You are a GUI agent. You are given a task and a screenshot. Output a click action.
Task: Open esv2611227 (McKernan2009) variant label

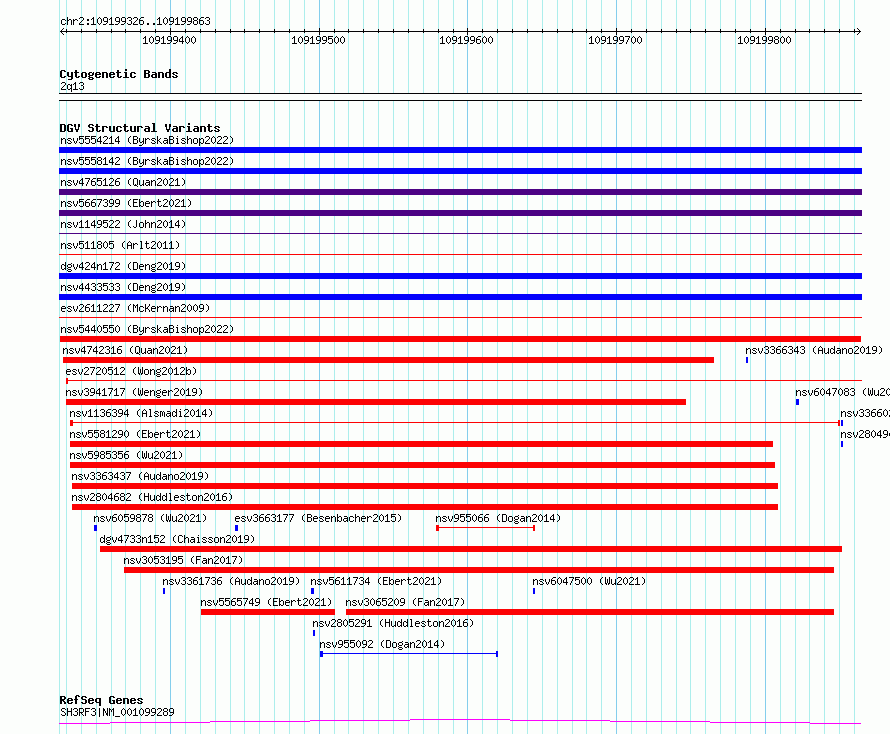135,308
